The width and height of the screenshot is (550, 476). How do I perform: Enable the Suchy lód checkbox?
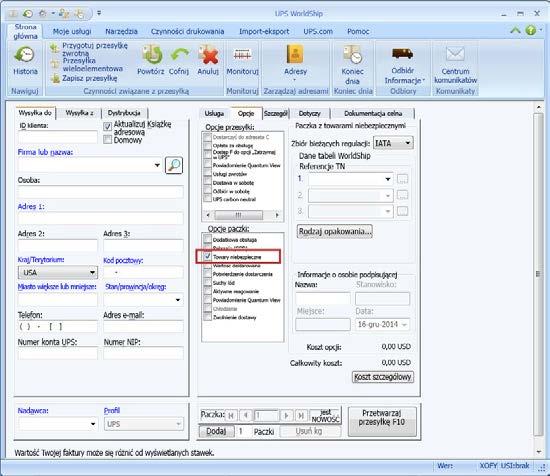coord(207,282)
